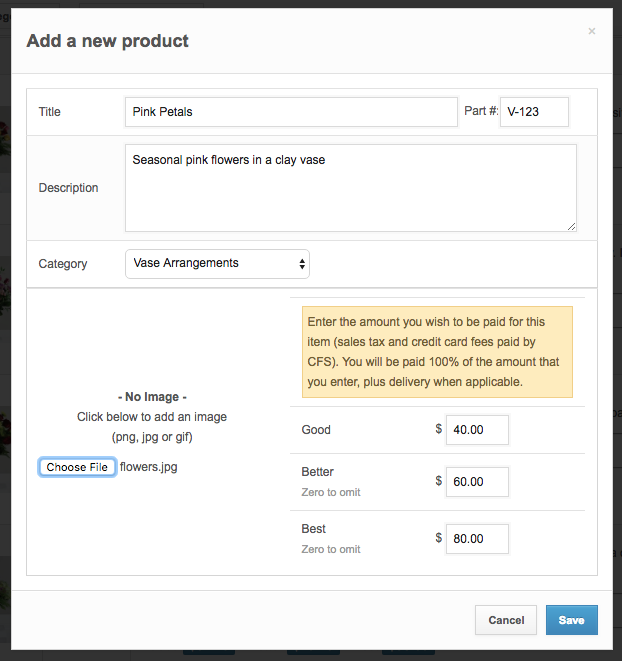
Task: Click the Title label
Action: coord(50,112)
